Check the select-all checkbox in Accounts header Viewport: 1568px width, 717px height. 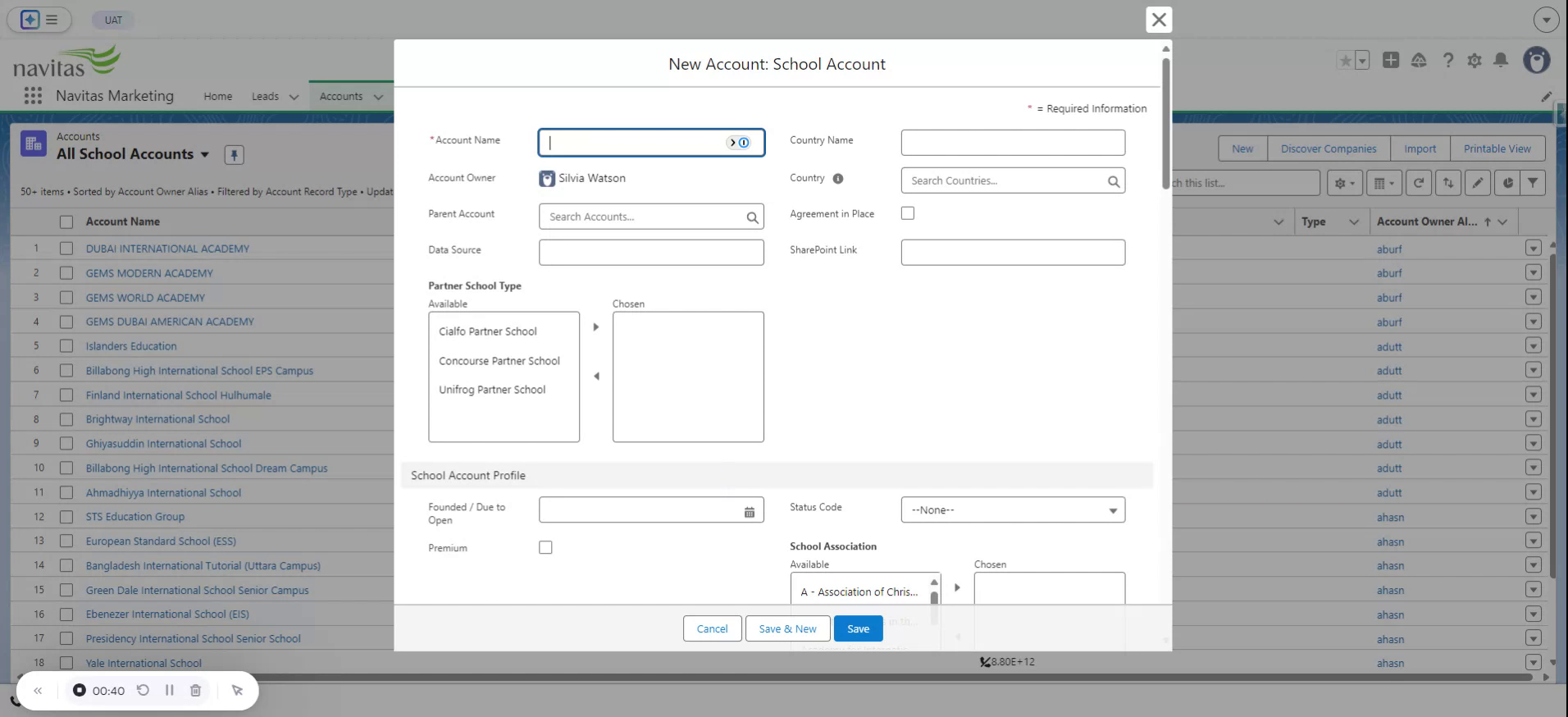[x=66, y=221]
